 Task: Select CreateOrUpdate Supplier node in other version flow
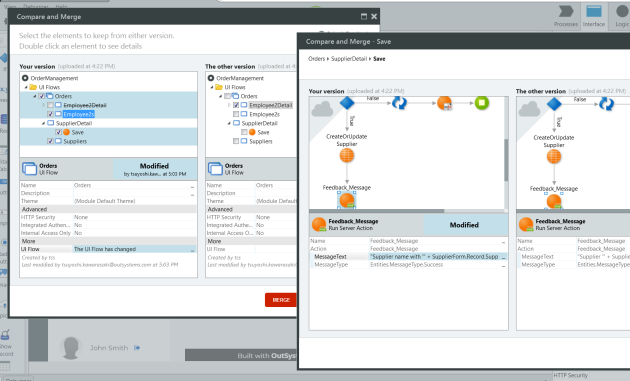coord(554,156)
